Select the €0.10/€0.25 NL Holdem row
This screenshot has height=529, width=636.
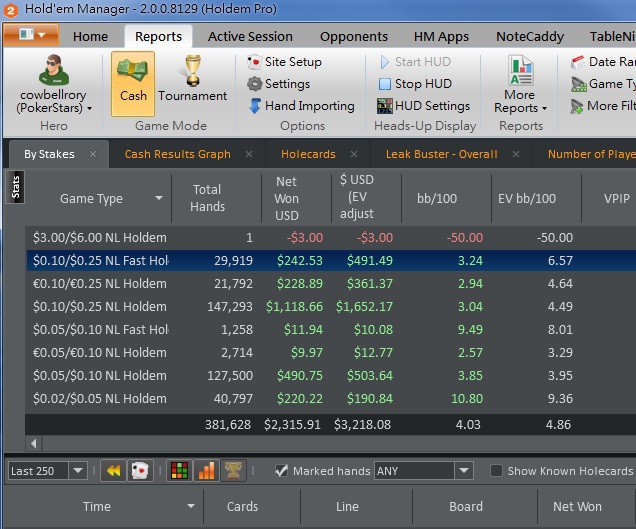(331, 284)
